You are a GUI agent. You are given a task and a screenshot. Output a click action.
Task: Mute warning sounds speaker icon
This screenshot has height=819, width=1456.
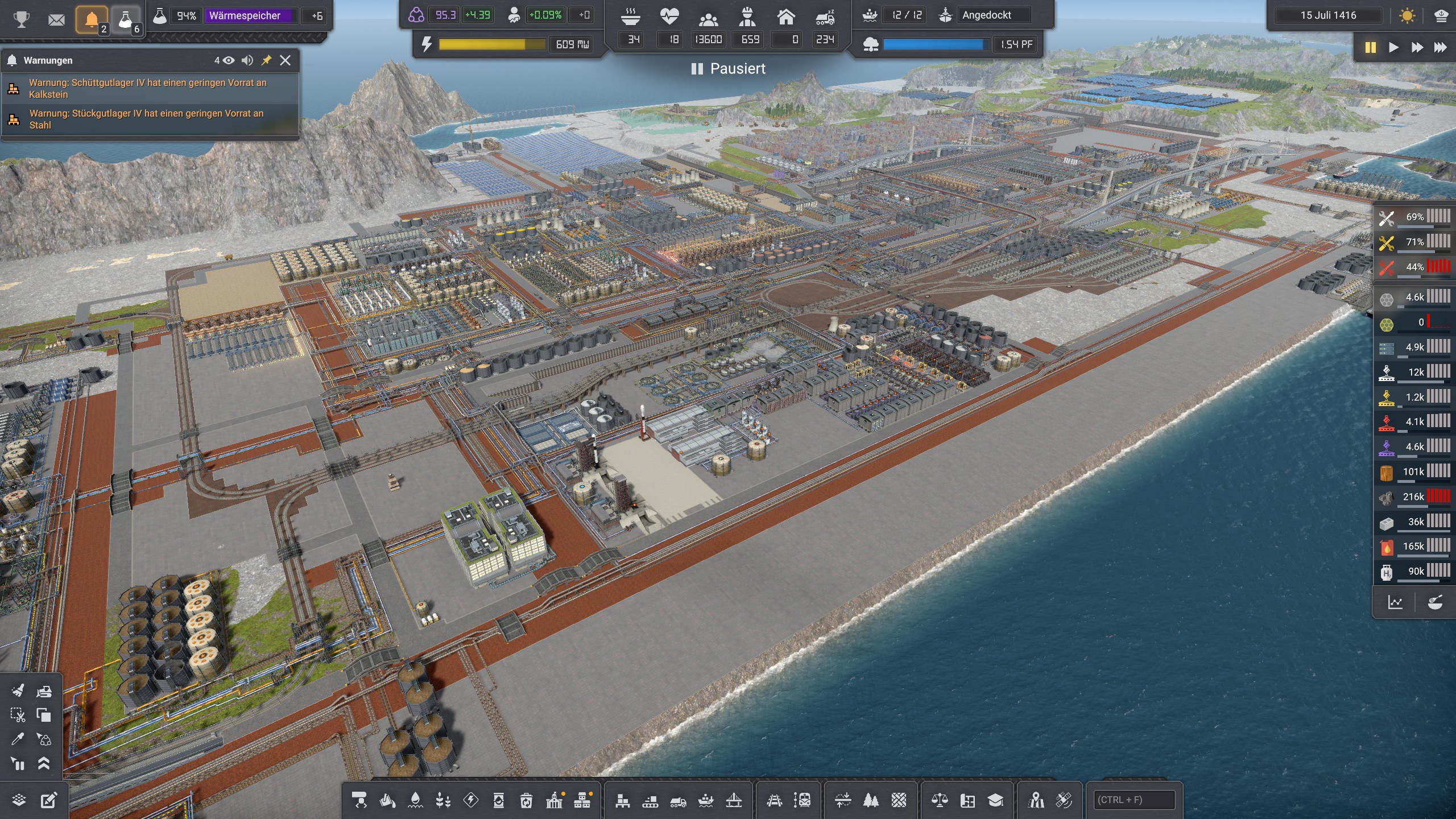click(x=247, y=60)
